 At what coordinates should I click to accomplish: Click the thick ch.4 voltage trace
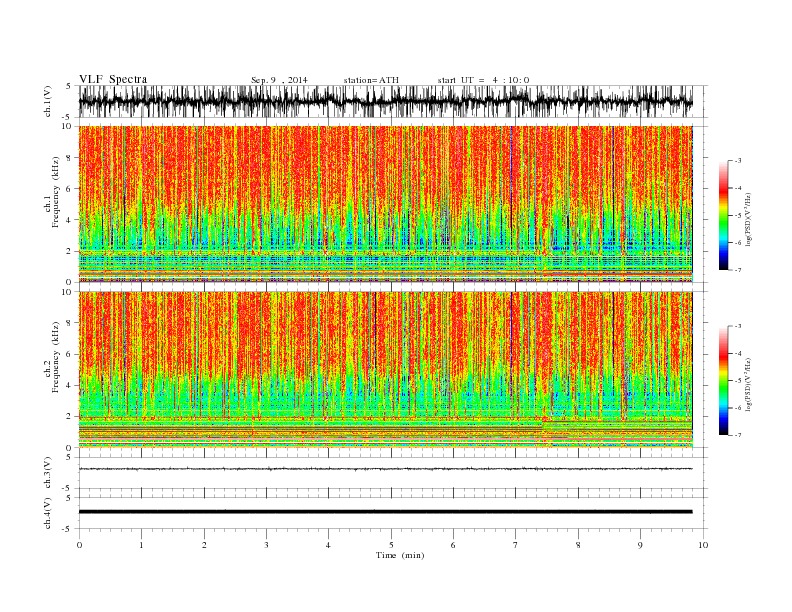386,512
